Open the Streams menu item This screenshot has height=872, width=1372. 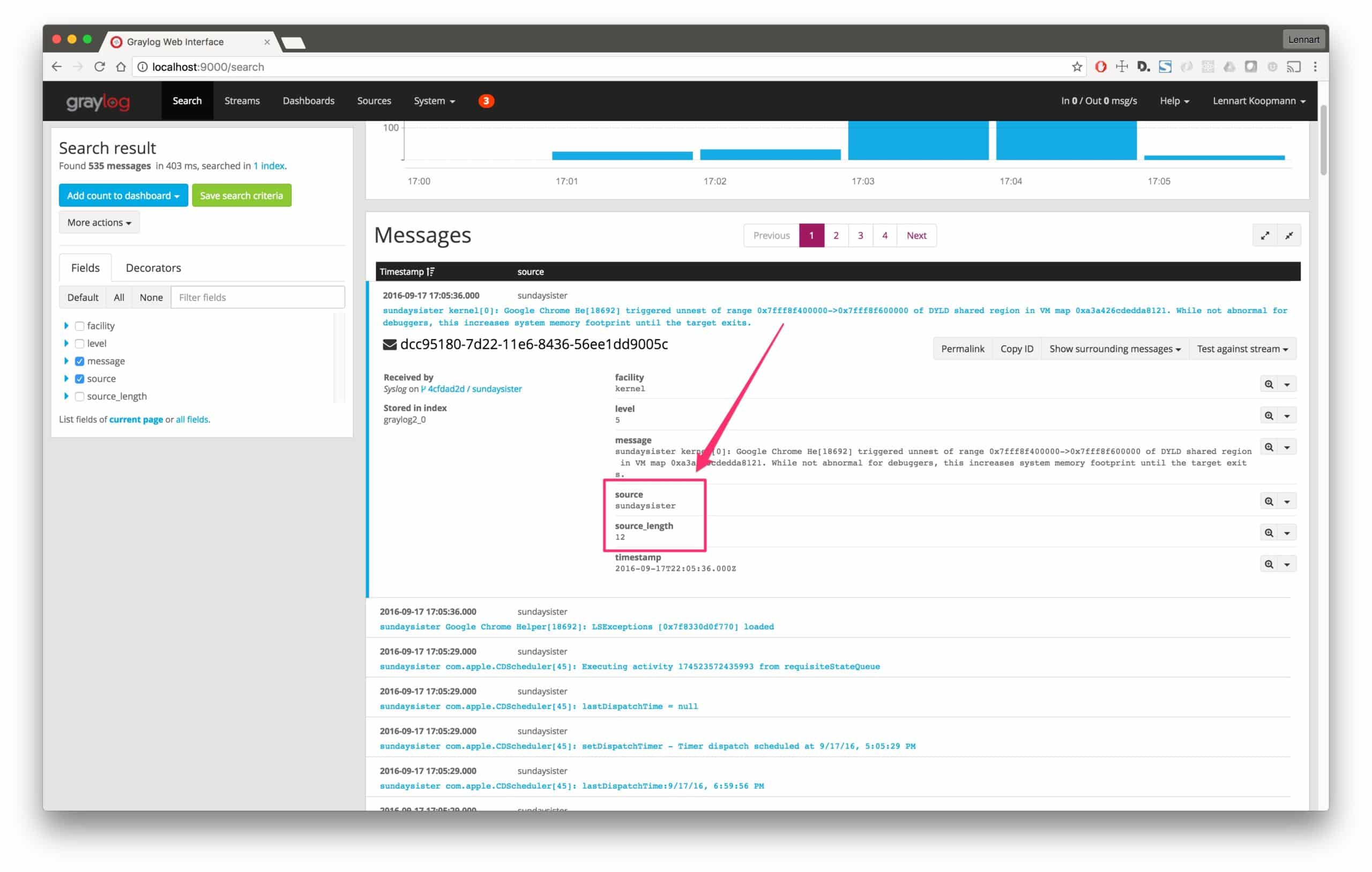242,101
